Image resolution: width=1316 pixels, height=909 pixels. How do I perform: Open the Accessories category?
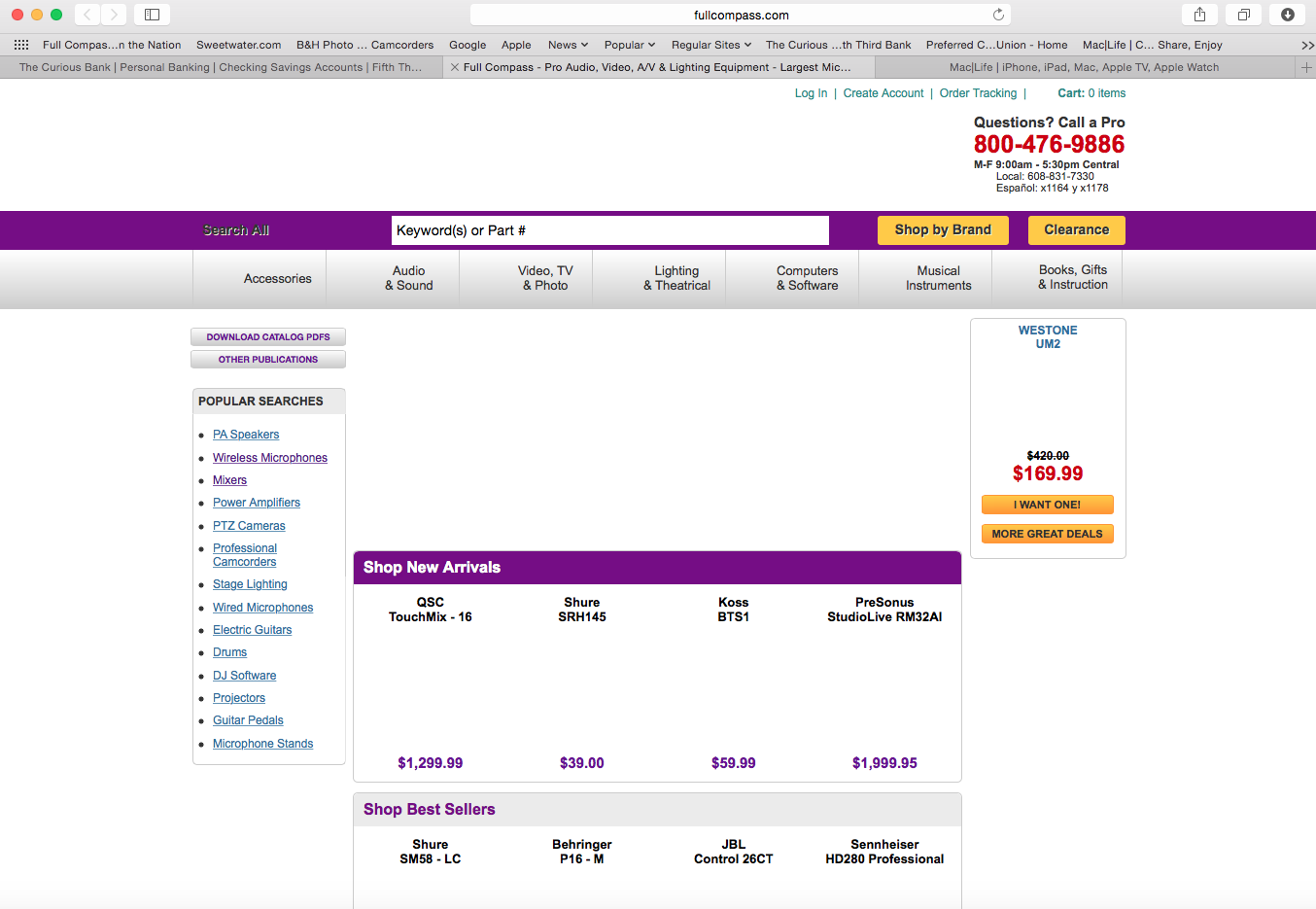coord(278,279)
